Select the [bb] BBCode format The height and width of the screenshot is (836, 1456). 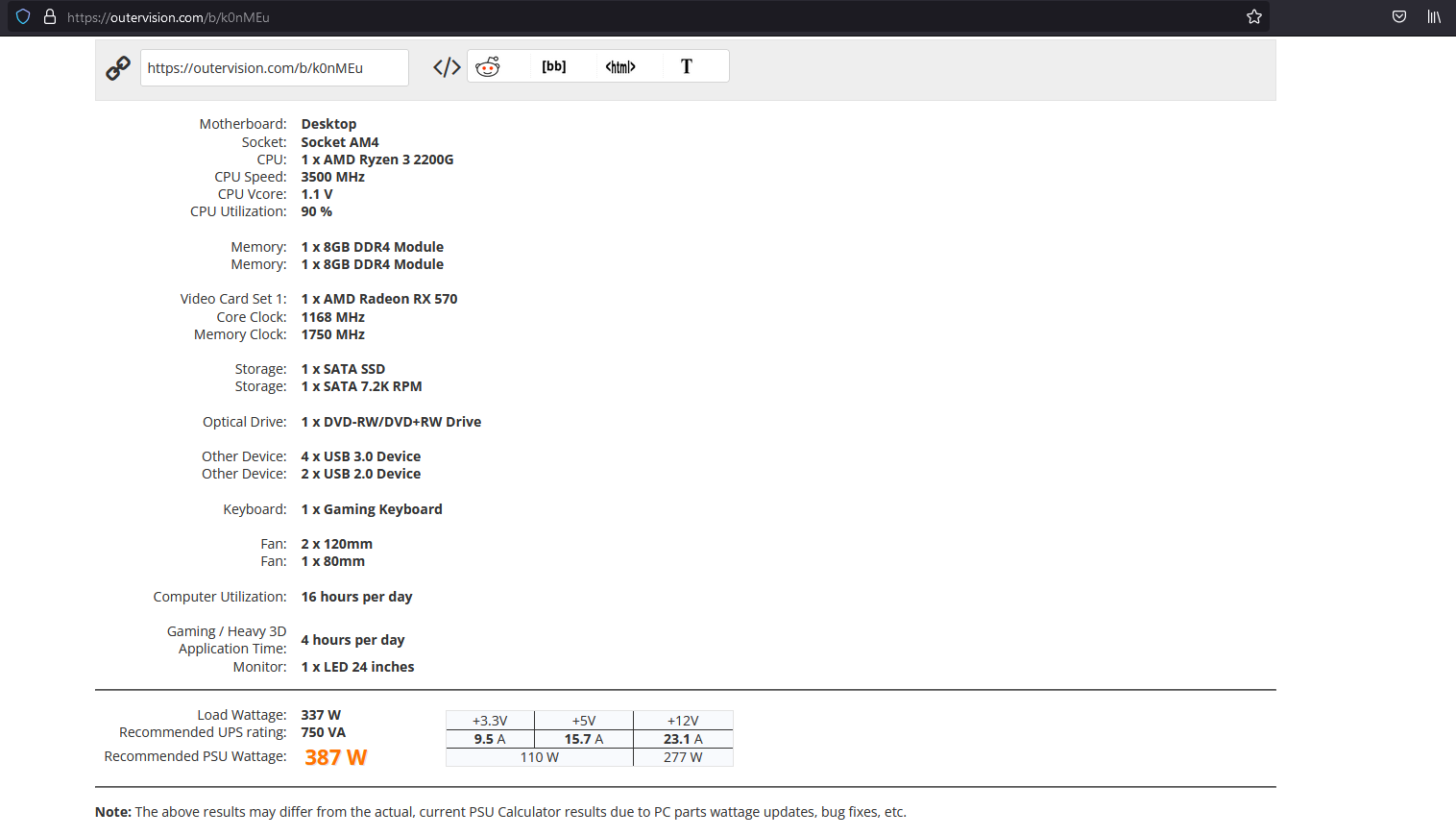pos(554,66)
